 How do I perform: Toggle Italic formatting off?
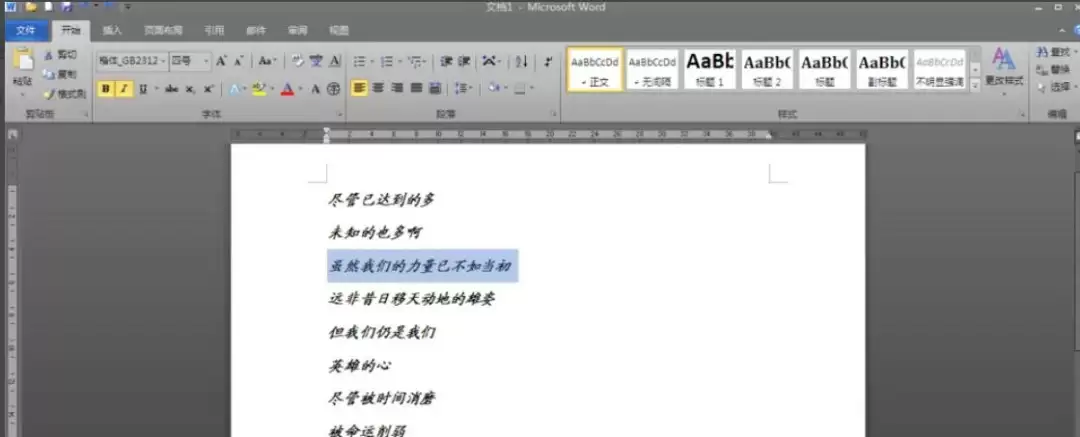124,89
